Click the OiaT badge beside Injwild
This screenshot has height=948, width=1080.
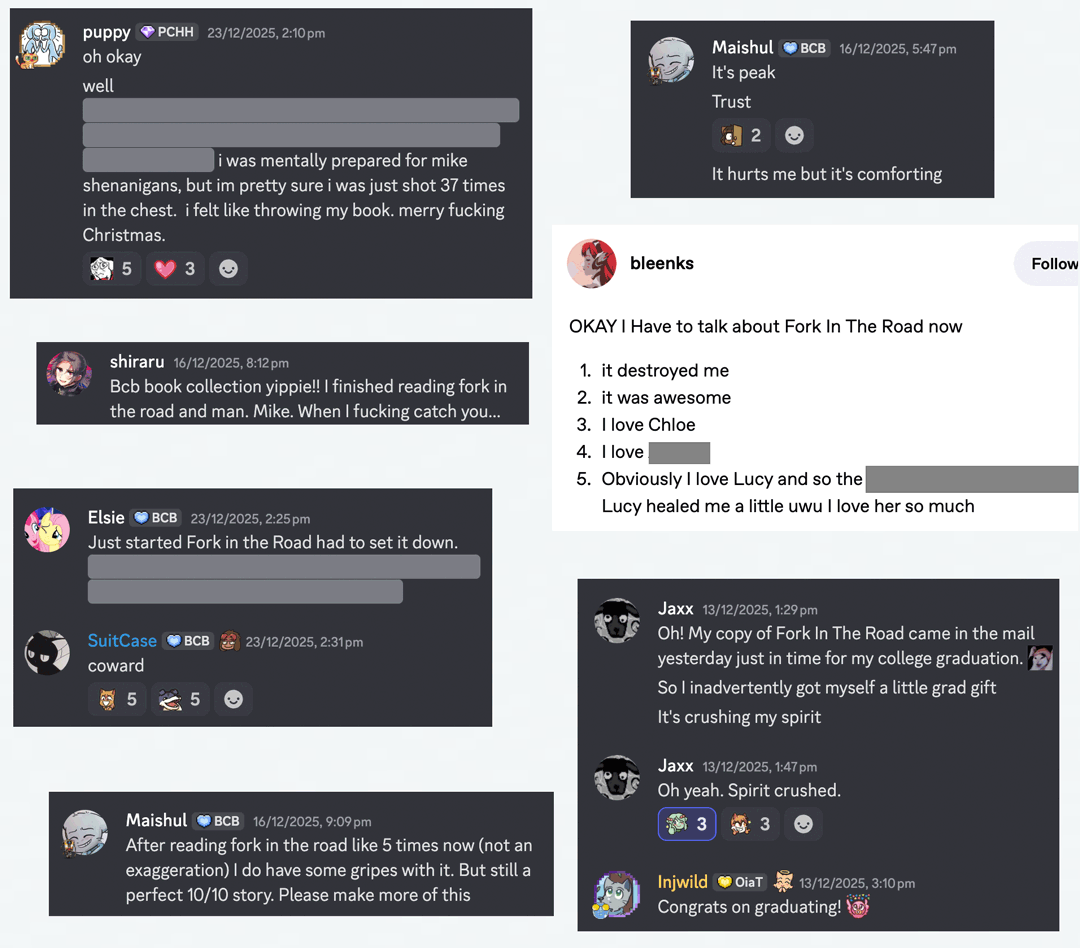point(740,882)
